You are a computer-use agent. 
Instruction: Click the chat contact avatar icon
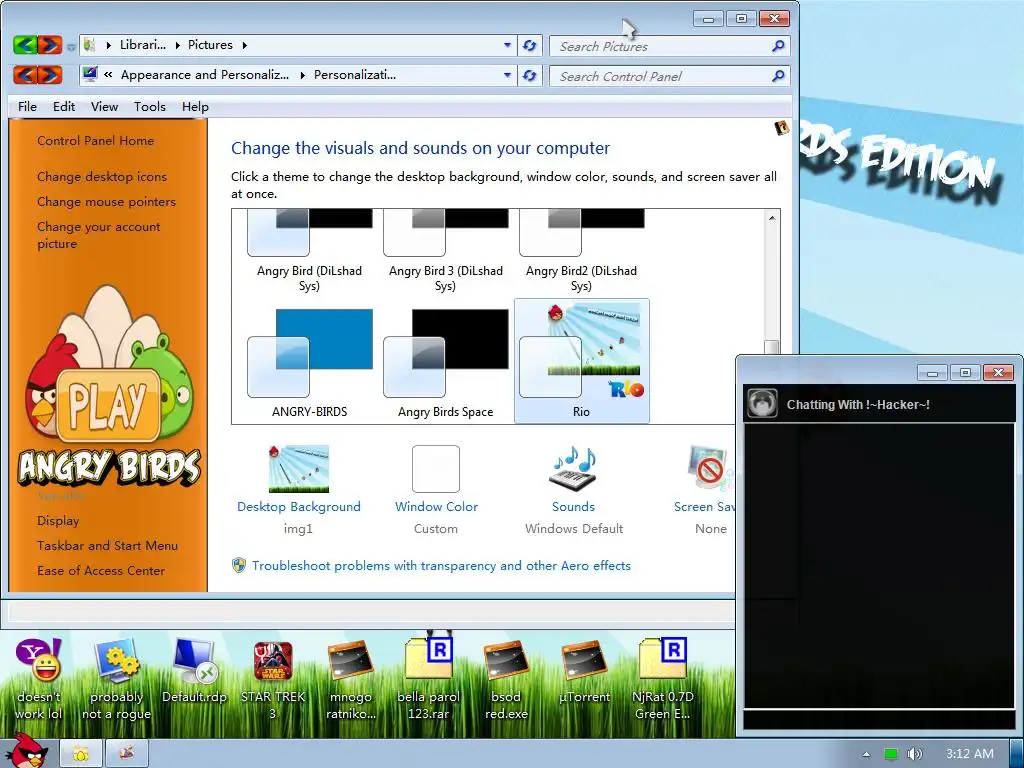click(762, 404)
